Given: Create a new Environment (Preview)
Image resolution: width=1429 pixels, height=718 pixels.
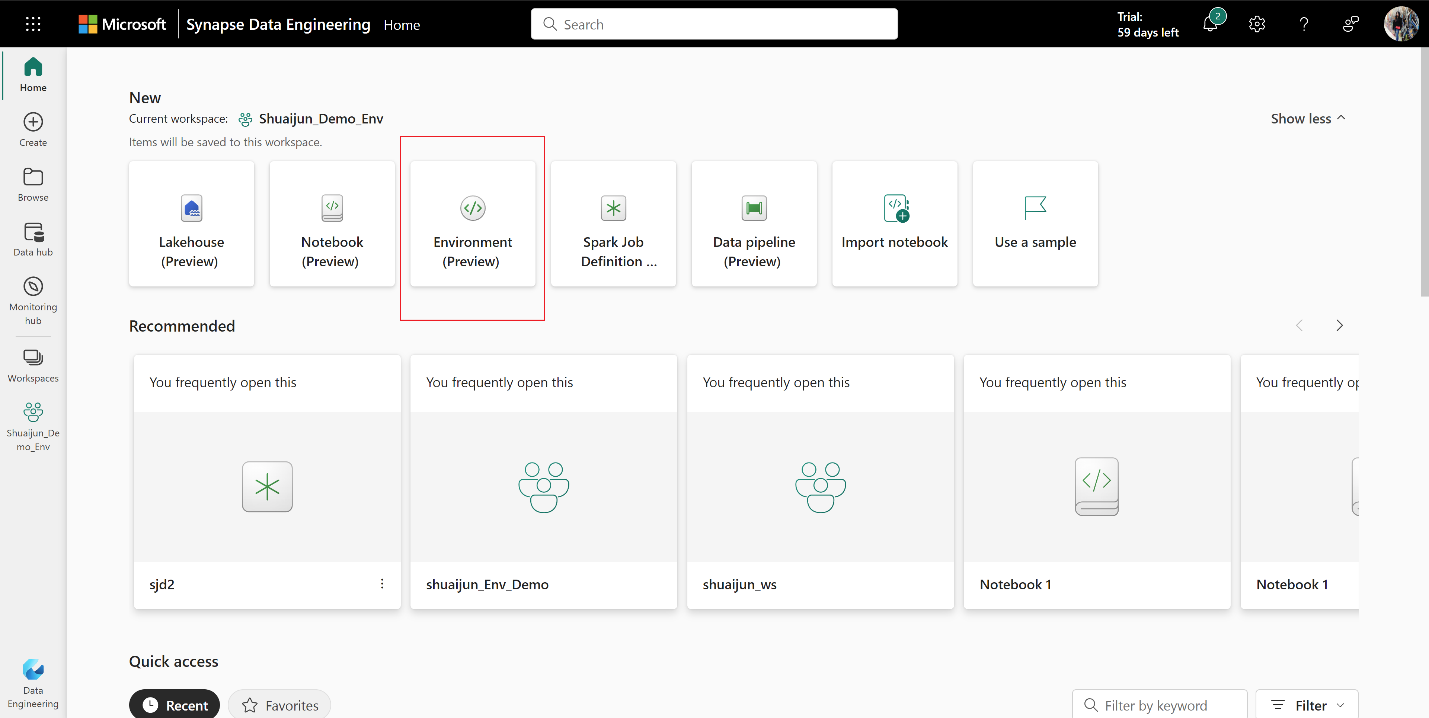Looking at the screenshot, I should click(473, 224).
